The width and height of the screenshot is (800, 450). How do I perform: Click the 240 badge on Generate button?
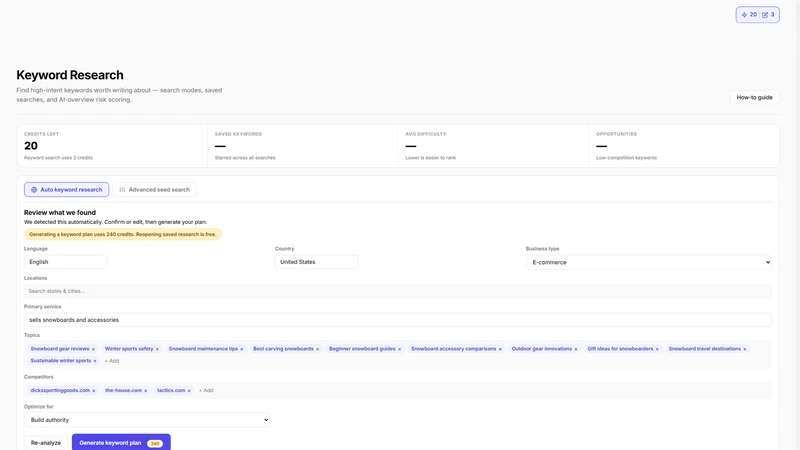coord(155,443)
